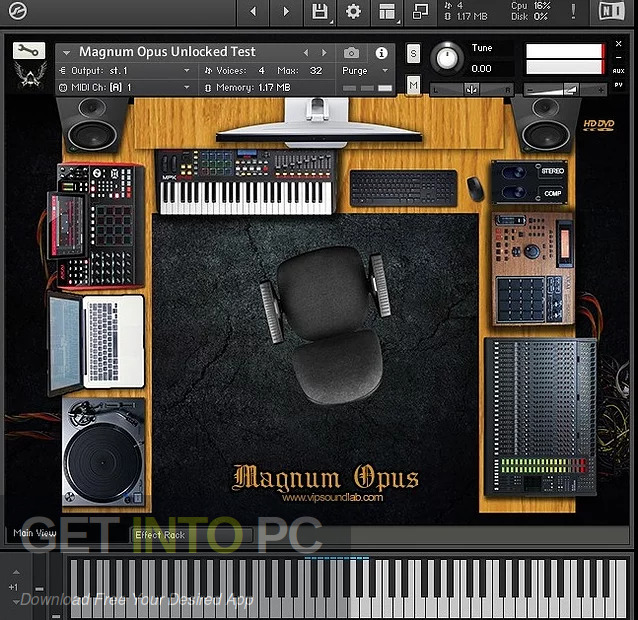The height and width of the screenshot is (620, 638).
Task: Expand the instrument name dropdown triangle
Action: (67, 52)
